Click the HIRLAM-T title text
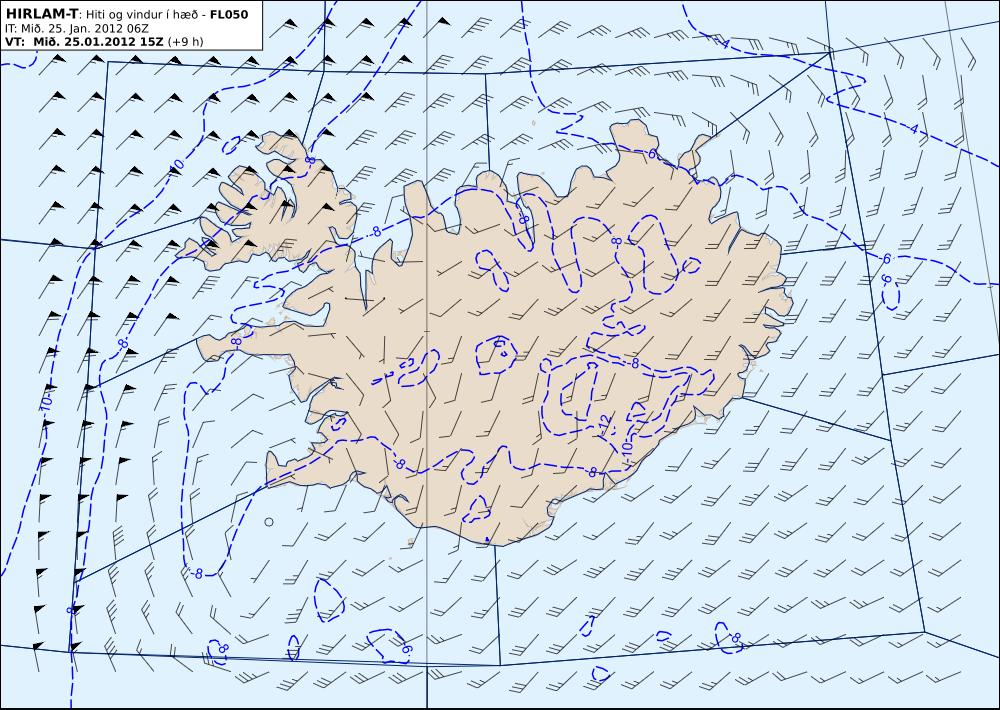 [43, 14]
